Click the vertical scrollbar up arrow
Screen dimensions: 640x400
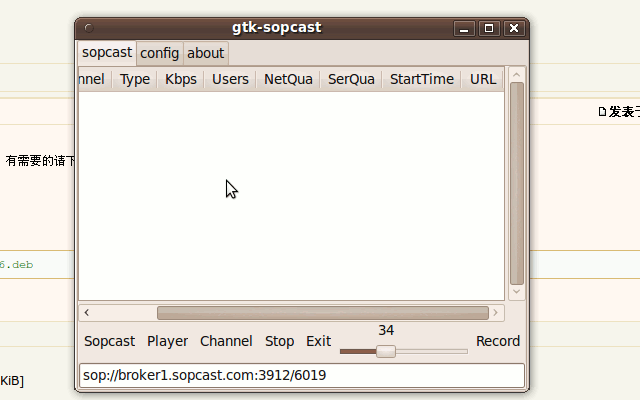[516, 75]
